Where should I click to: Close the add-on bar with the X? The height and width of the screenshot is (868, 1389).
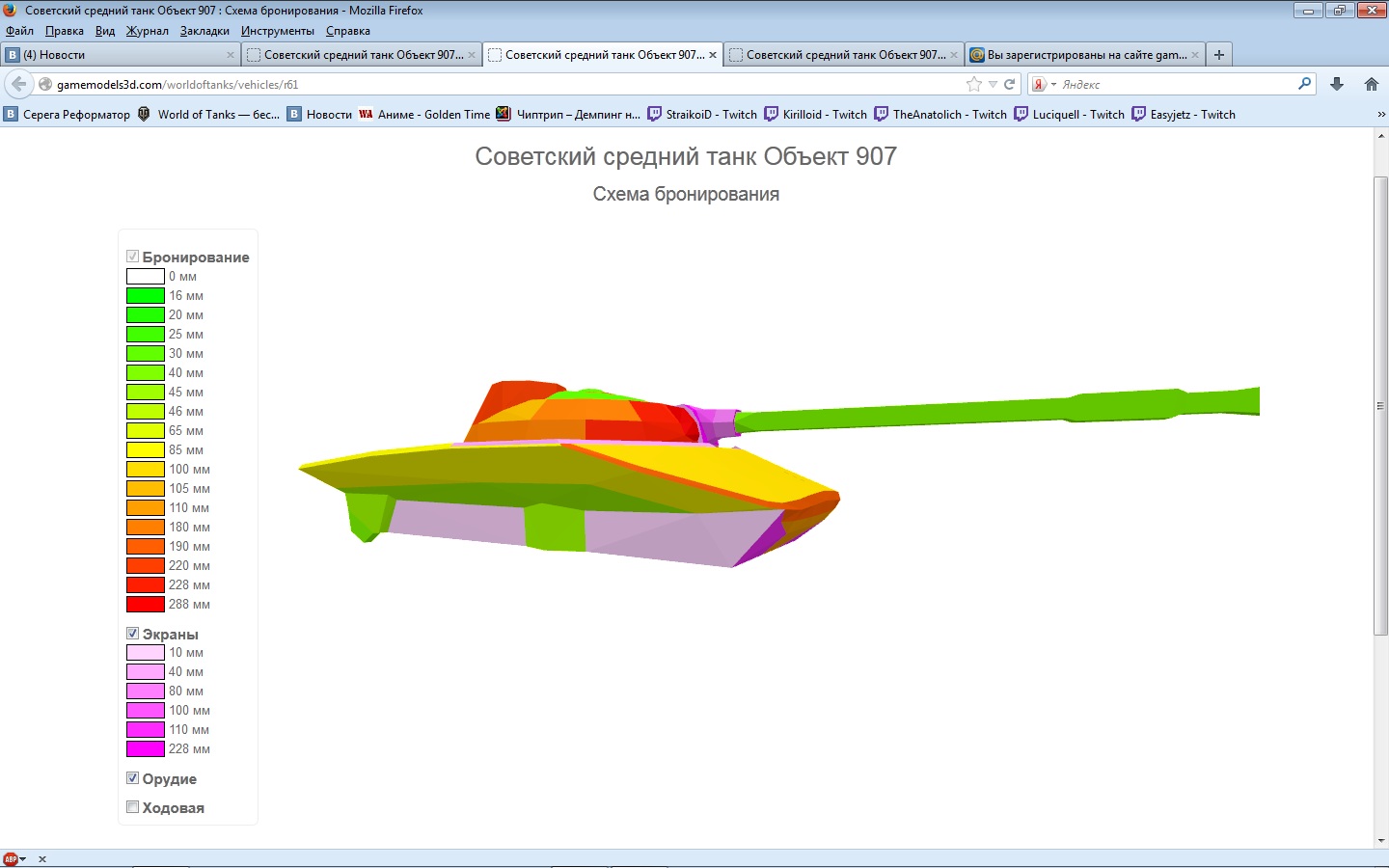coord(42,858)
